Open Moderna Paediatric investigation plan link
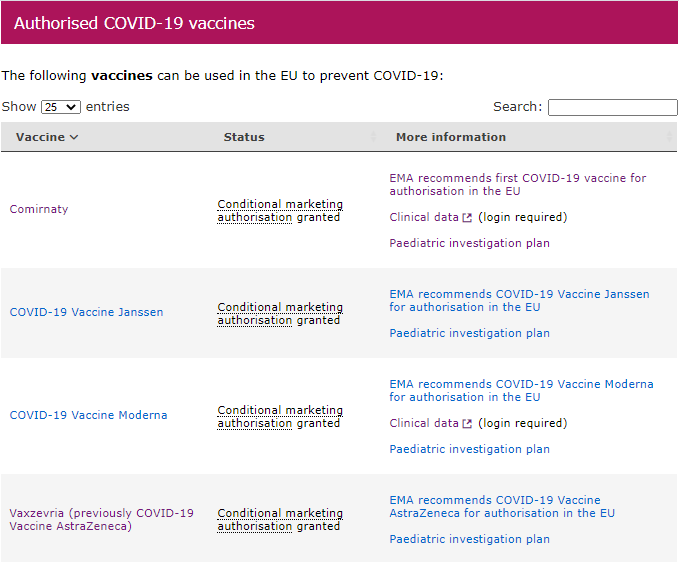The width and height of the screenshot is (679, 562). pyautogui.click(x=469, y=449)
